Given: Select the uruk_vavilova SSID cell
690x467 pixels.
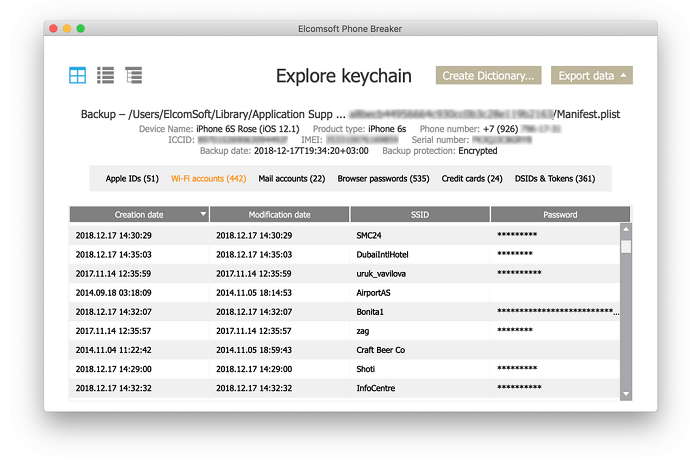Looking at the screenshot, I should click(420, 273).
